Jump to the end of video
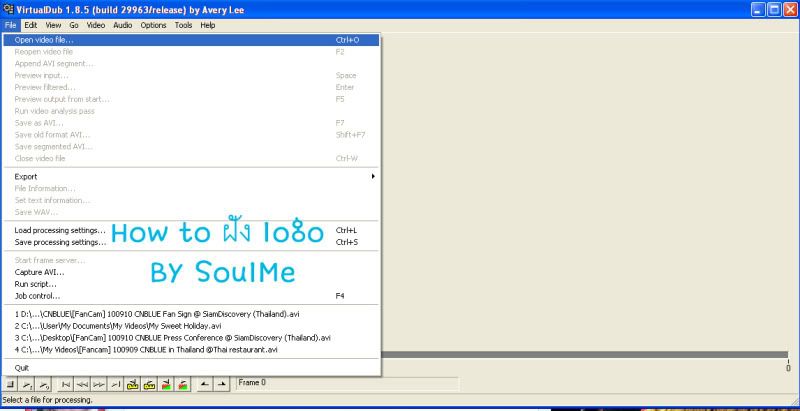Viewport: 800px width, 411px height. pyautogui.click(x=116, y=384)
